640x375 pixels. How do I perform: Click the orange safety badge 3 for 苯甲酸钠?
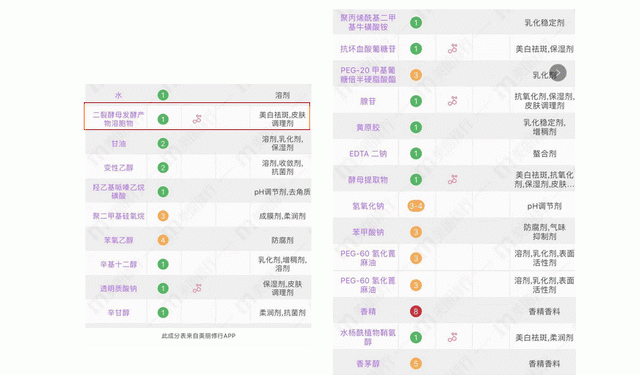tap(416, 232)
